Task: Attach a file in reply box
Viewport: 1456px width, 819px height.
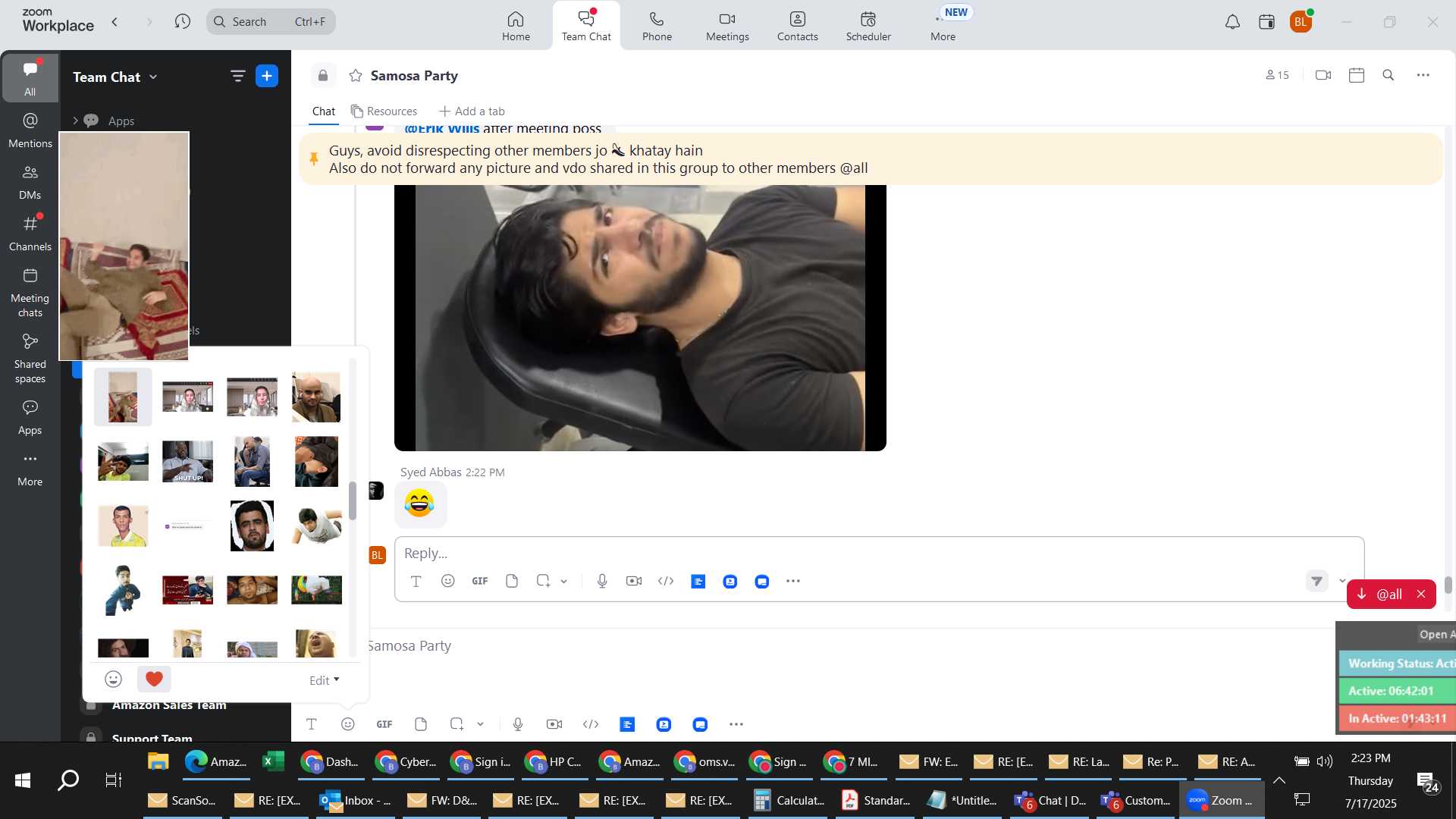Action: [512, 581]
